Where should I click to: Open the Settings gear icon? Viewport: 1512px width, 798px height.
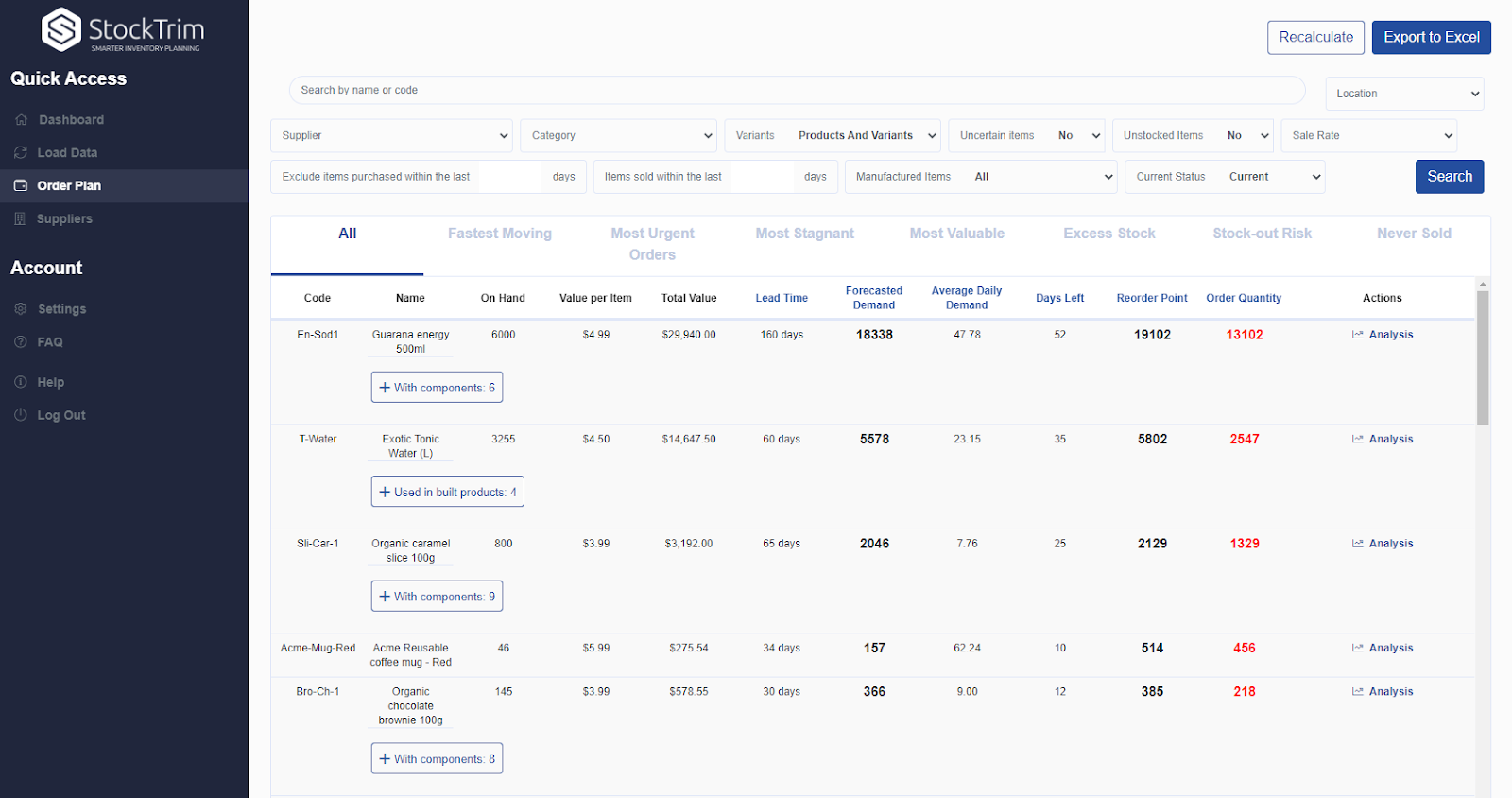pyautogui.click(x=21, y=309)
